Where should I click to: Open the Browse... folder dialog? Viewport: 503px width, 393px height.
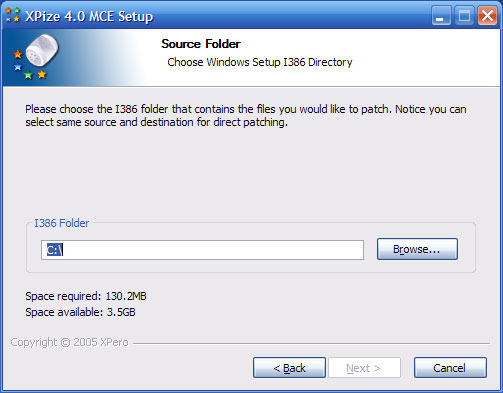[x=417, y=249]
